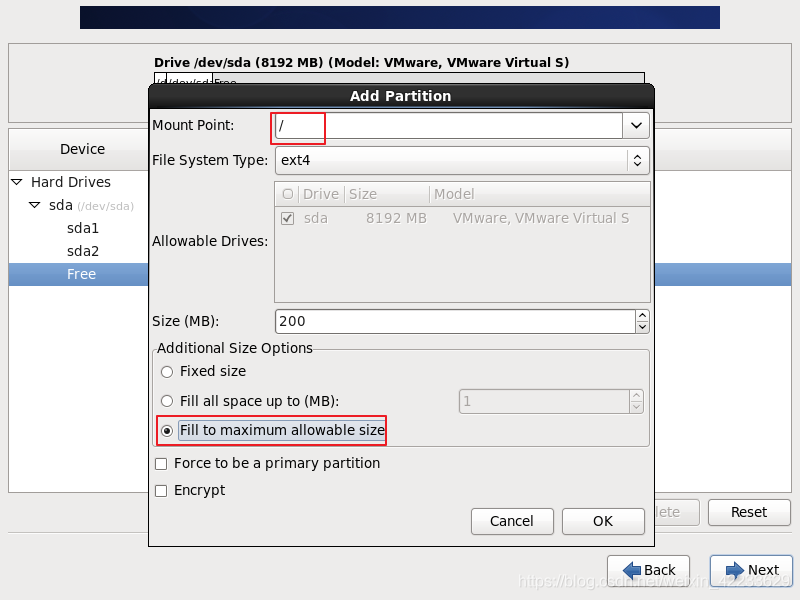The height and width of the screenshot is (600, 800).
Task: Open the File System Type combo box
Action: click(x=462, y=160)
